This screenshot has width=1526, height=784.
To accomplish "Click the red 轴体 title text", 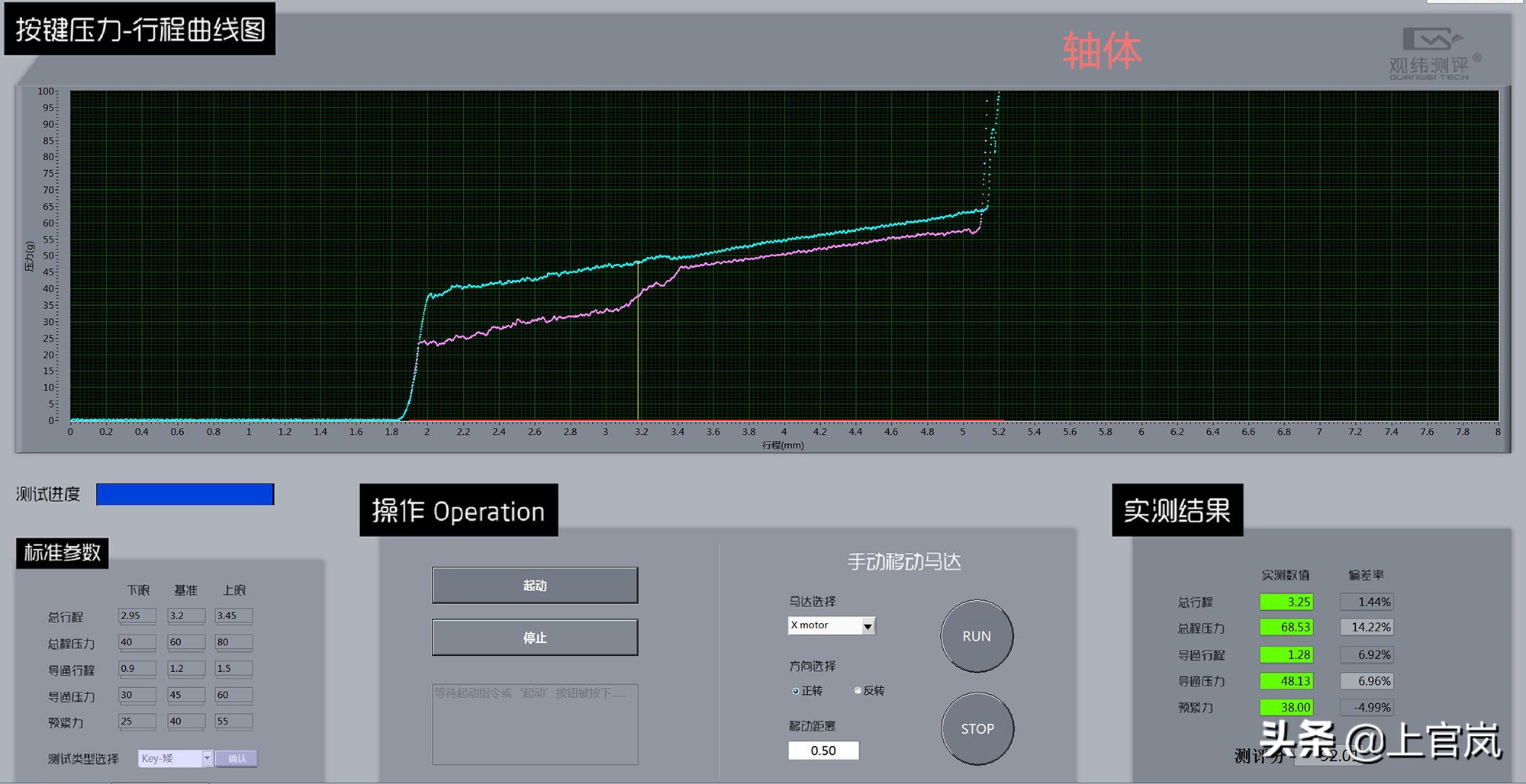I will point(1102,51).
